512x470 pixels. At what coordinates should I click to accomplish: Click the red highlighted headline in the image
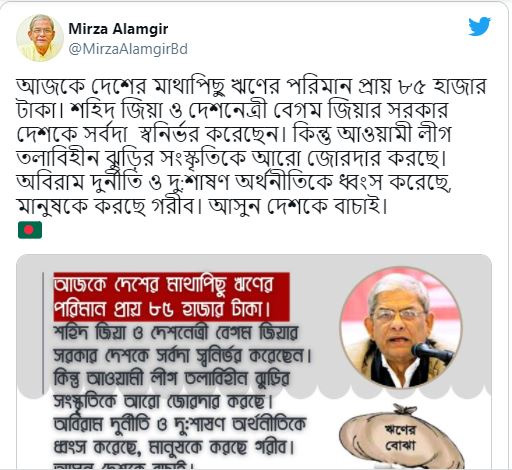tap(172, 297)
